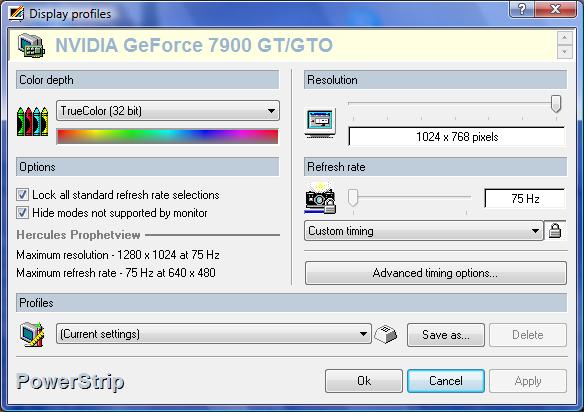Image resolution: width=584 pixels, height=412 pixels.
Task: Click the Maximum refresh rate 75 Hz text
Action: click(x=116, y=273)
